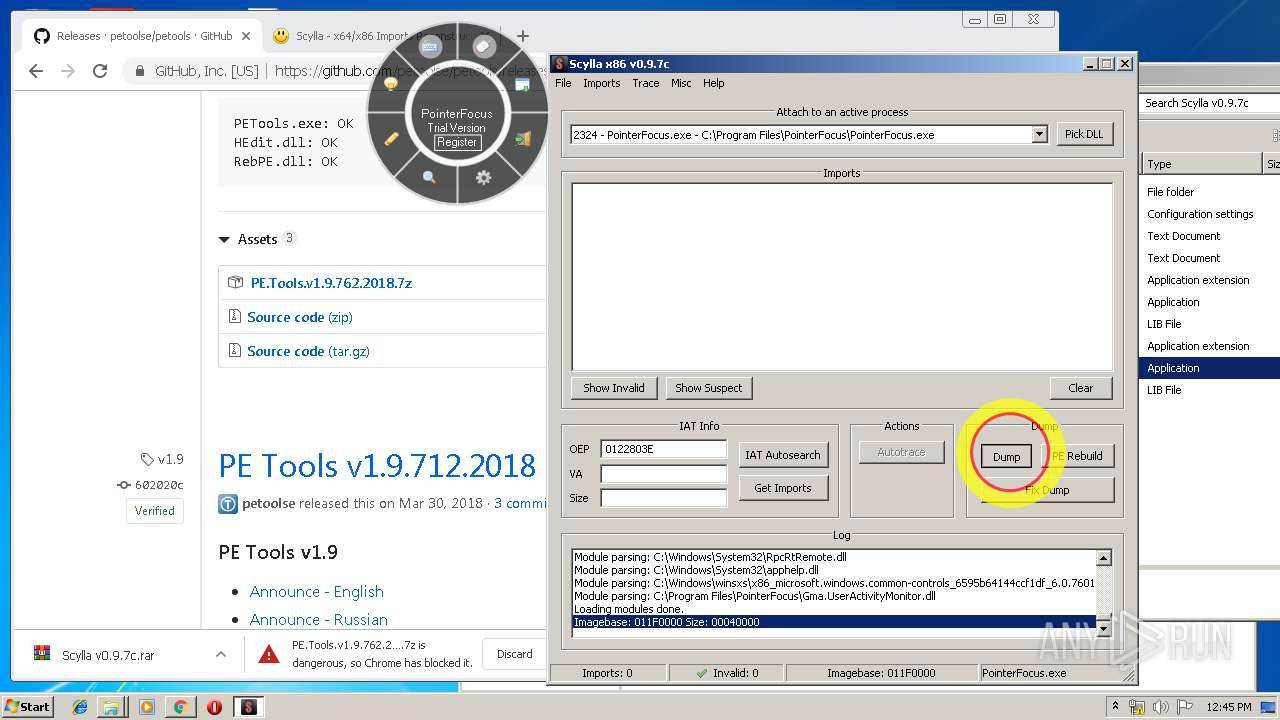The width and height of the screenshot is (1280, 720).
Task: Click the Show Invalid button
Action: [614, 388]
